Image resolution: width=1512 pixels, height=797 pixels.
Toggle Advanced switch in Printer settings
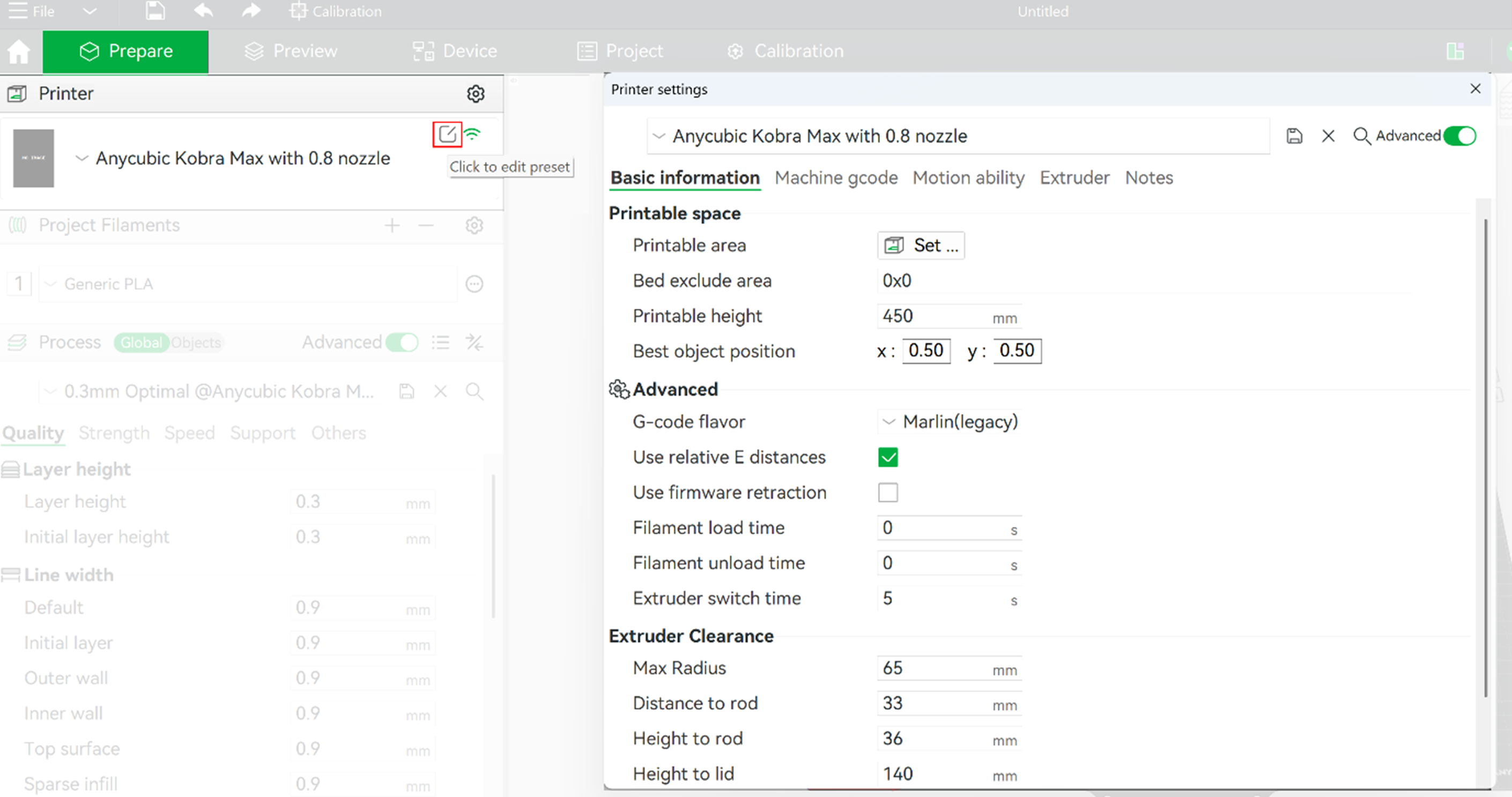click(x=1460, y=136)
